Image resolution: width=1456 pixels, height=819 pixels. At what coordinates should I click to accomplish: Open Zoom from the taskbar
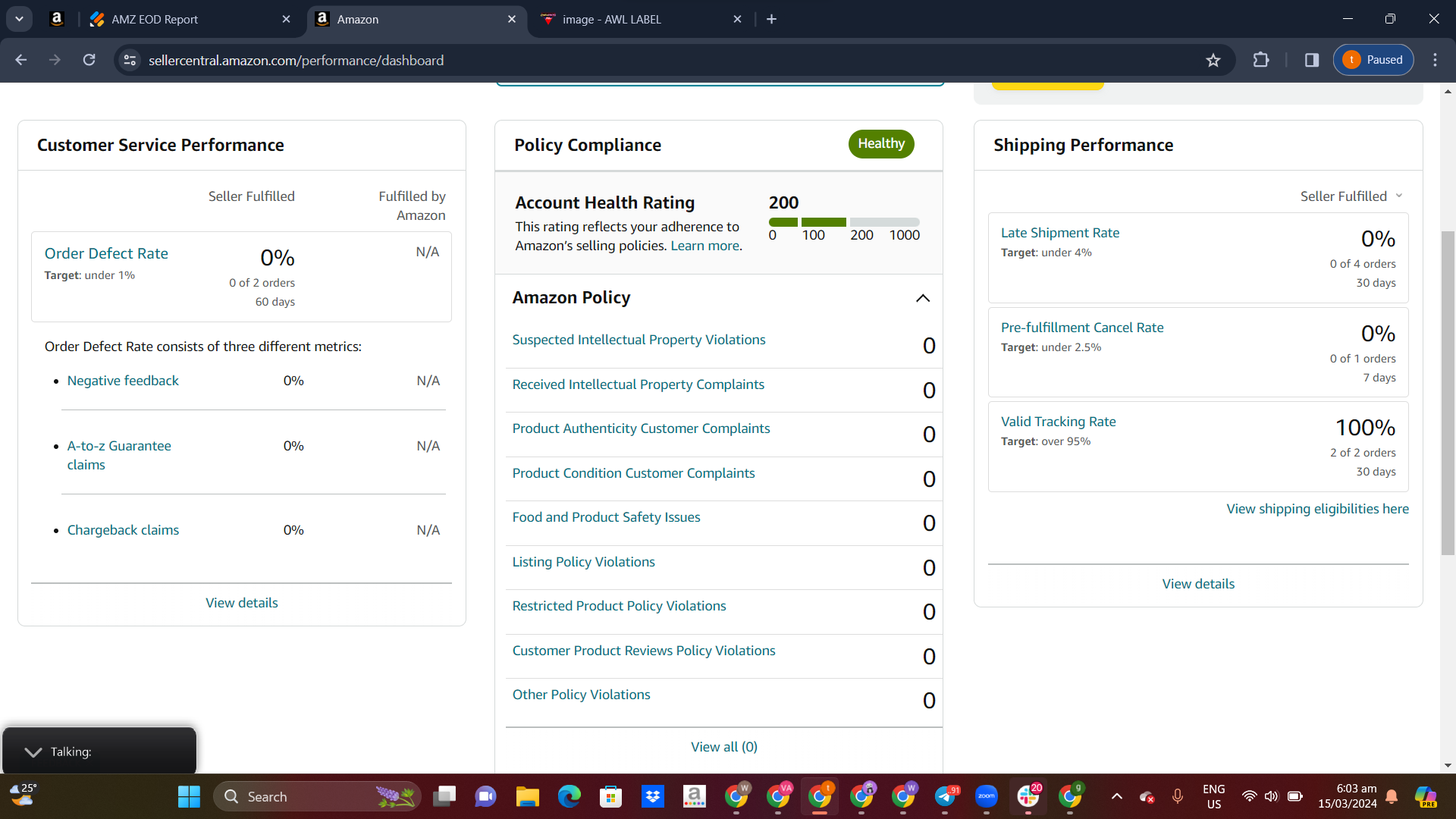987,797
